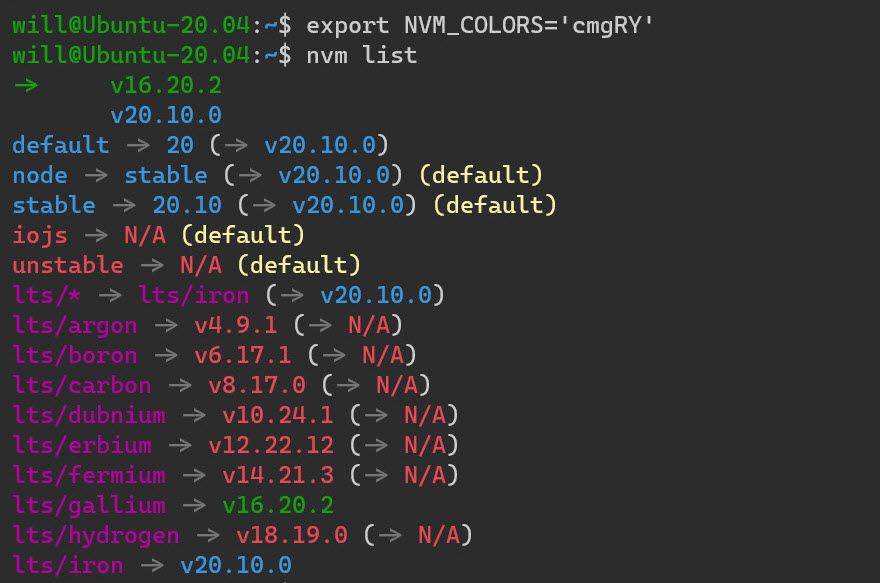Click the "lts/boron" alias name
This screenshot has height=583, width=880.
click(x=75, y=356)
